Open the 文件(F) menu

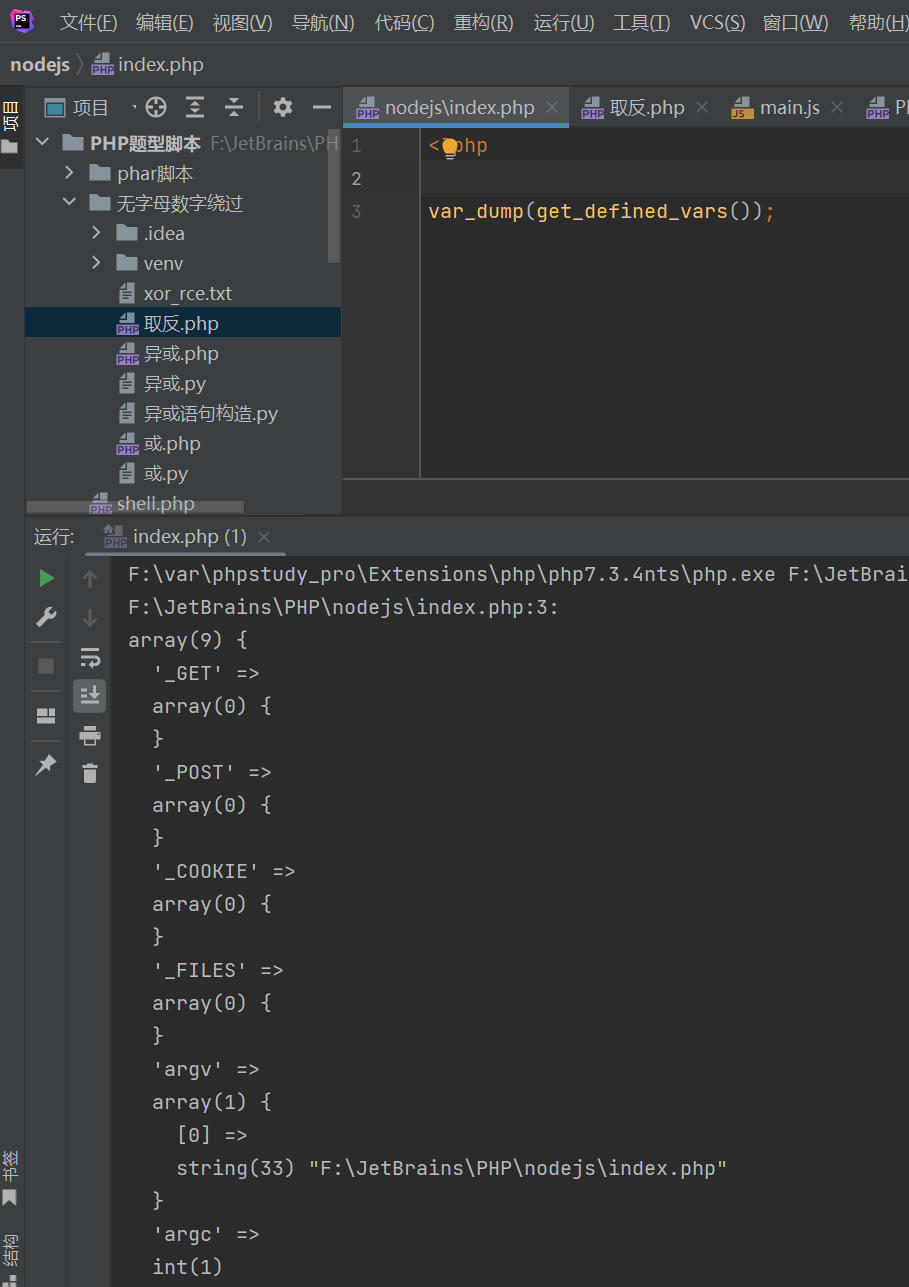pos(88,22)
